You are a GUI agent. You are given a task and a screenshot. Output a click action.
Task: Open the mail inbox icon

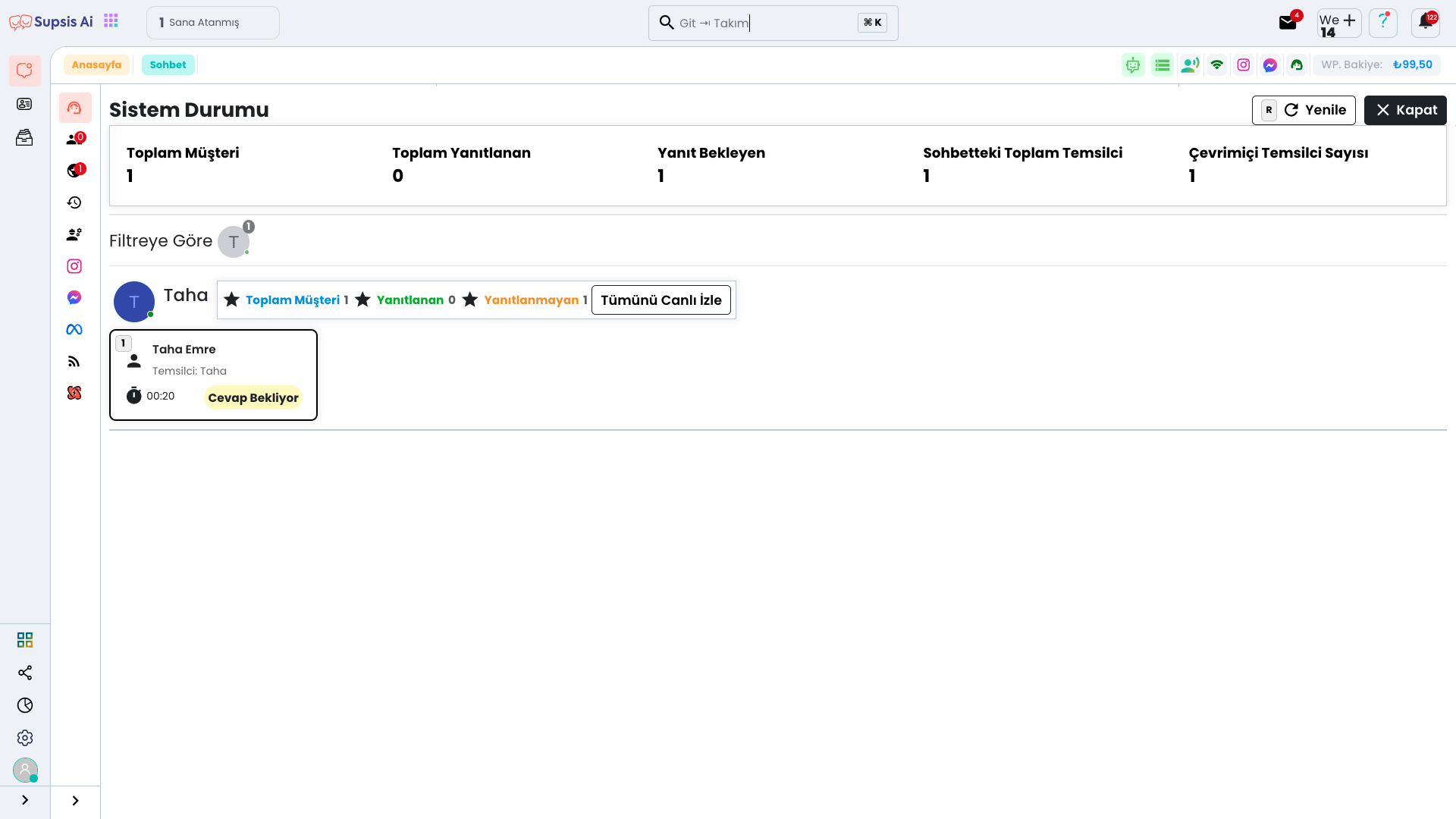pos(1288,23)
